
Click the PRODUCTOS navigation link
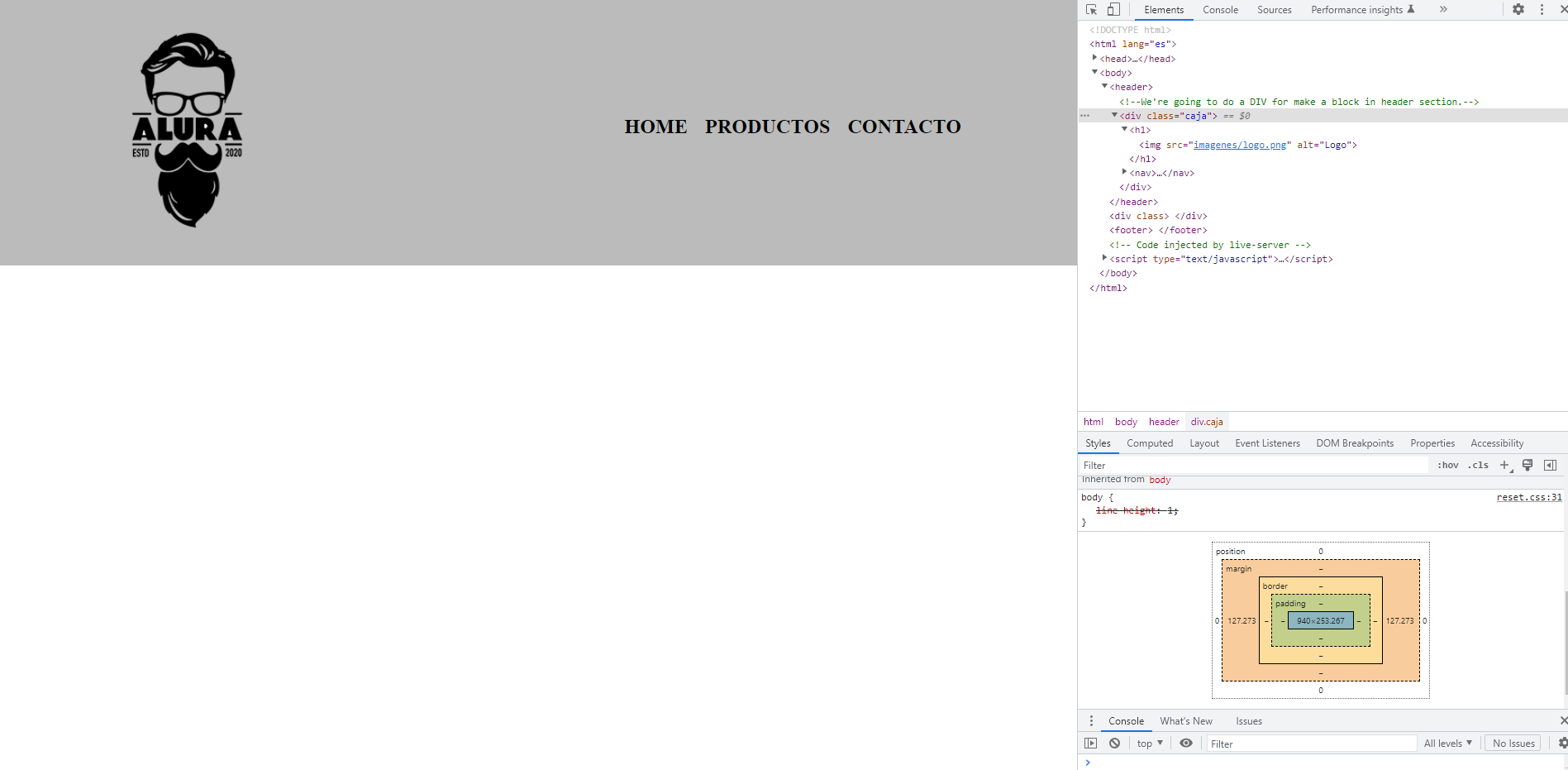[767, 127]
